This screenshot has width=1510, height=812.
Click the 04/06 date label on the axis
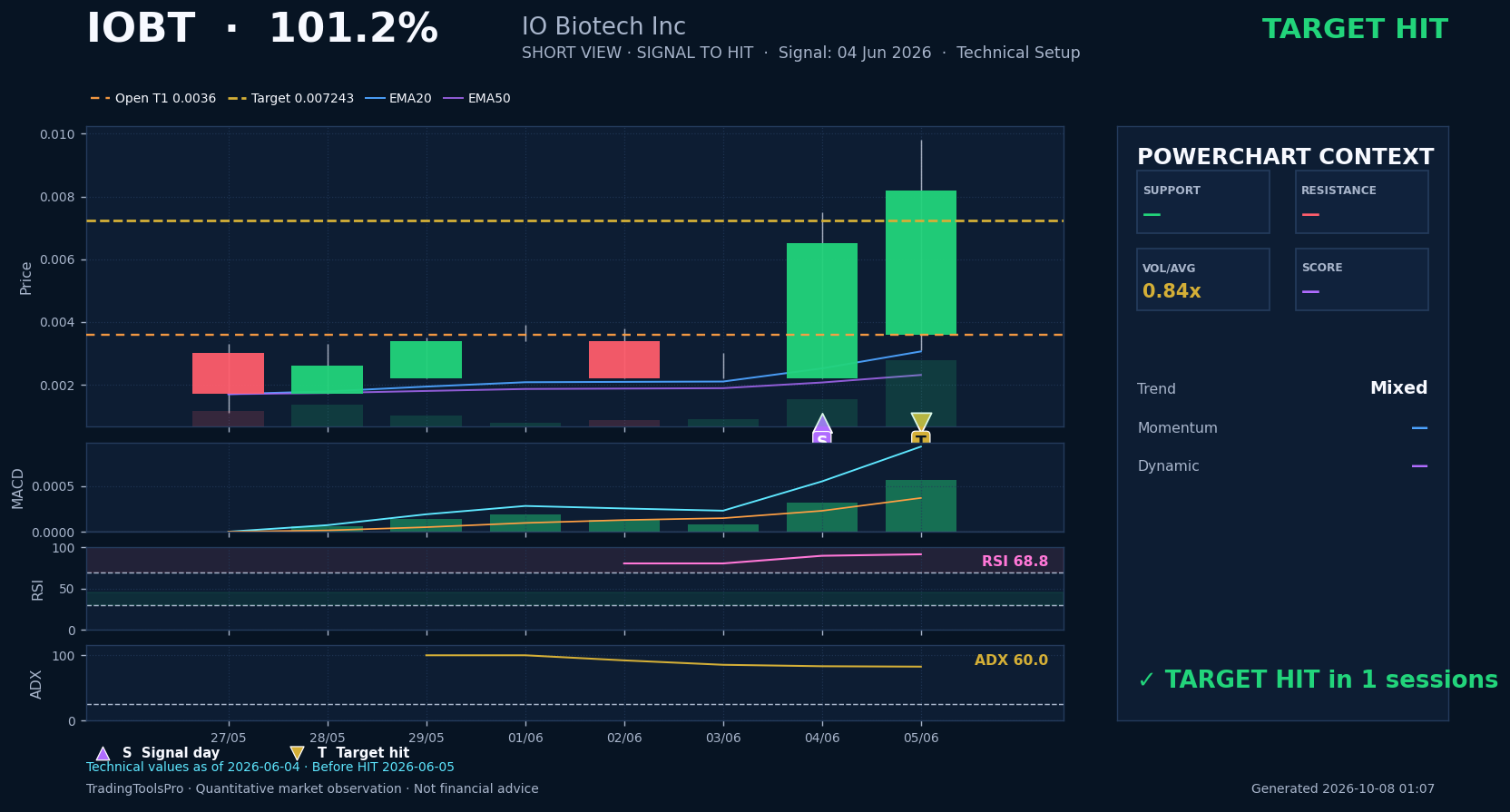(x=822, y=738)
